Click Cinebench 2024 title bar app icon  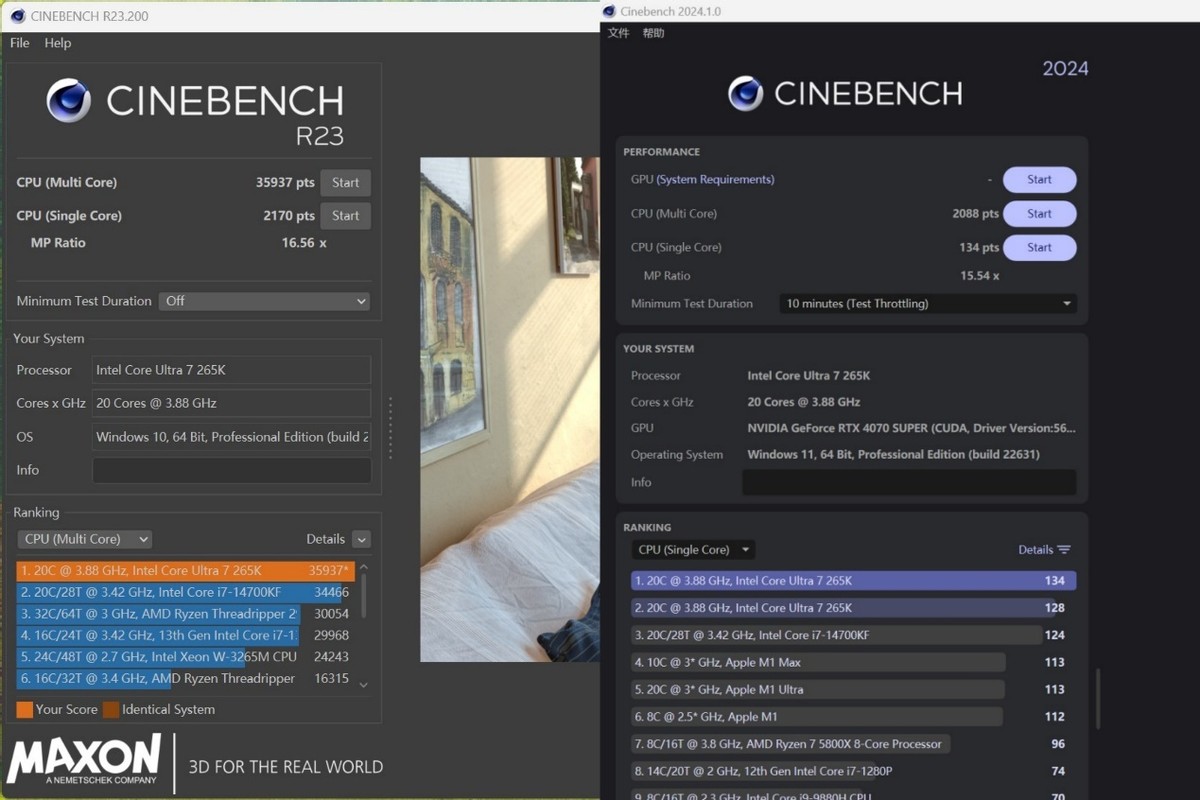(609, 12)
